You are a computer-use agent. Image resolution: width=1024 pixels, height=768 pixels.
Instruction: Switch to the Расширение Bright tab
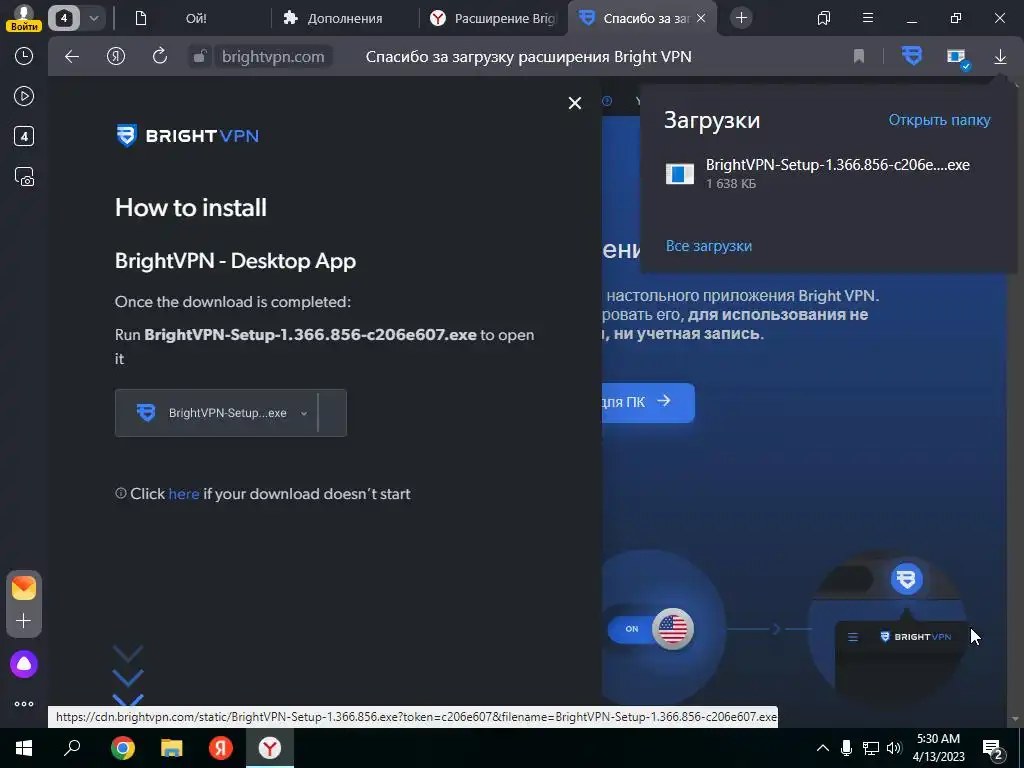[494, 18]
